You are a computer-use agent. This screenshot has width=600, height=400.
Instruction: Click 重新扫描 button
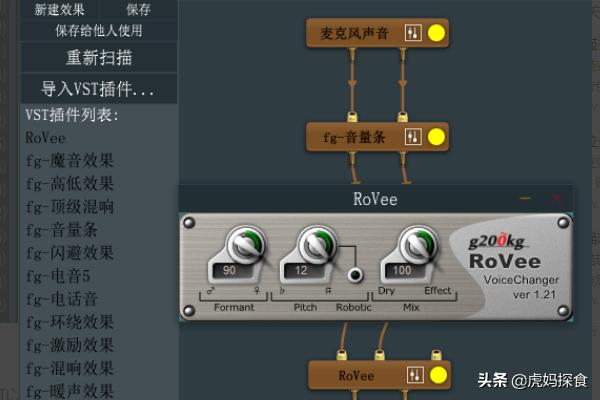[99, 58]
